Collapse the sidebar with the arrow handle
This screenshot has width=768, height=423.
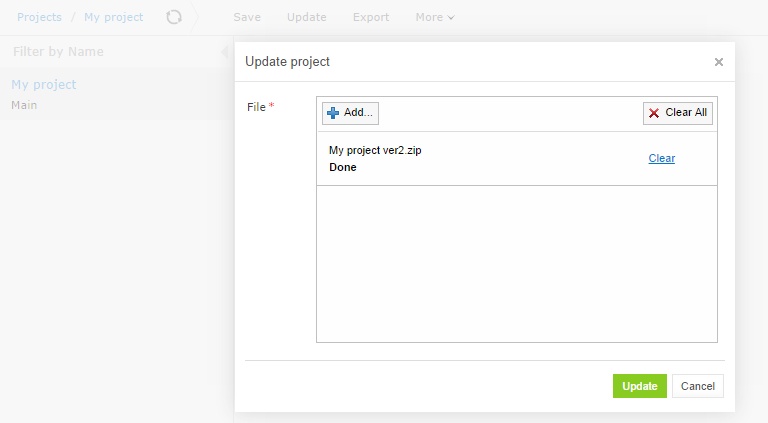(224, 51)
